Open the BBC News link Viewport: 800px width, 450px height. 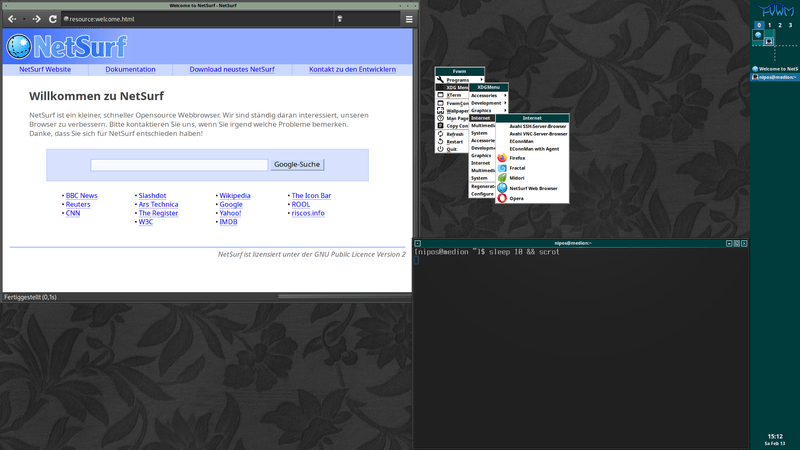[x=82, y=195]
